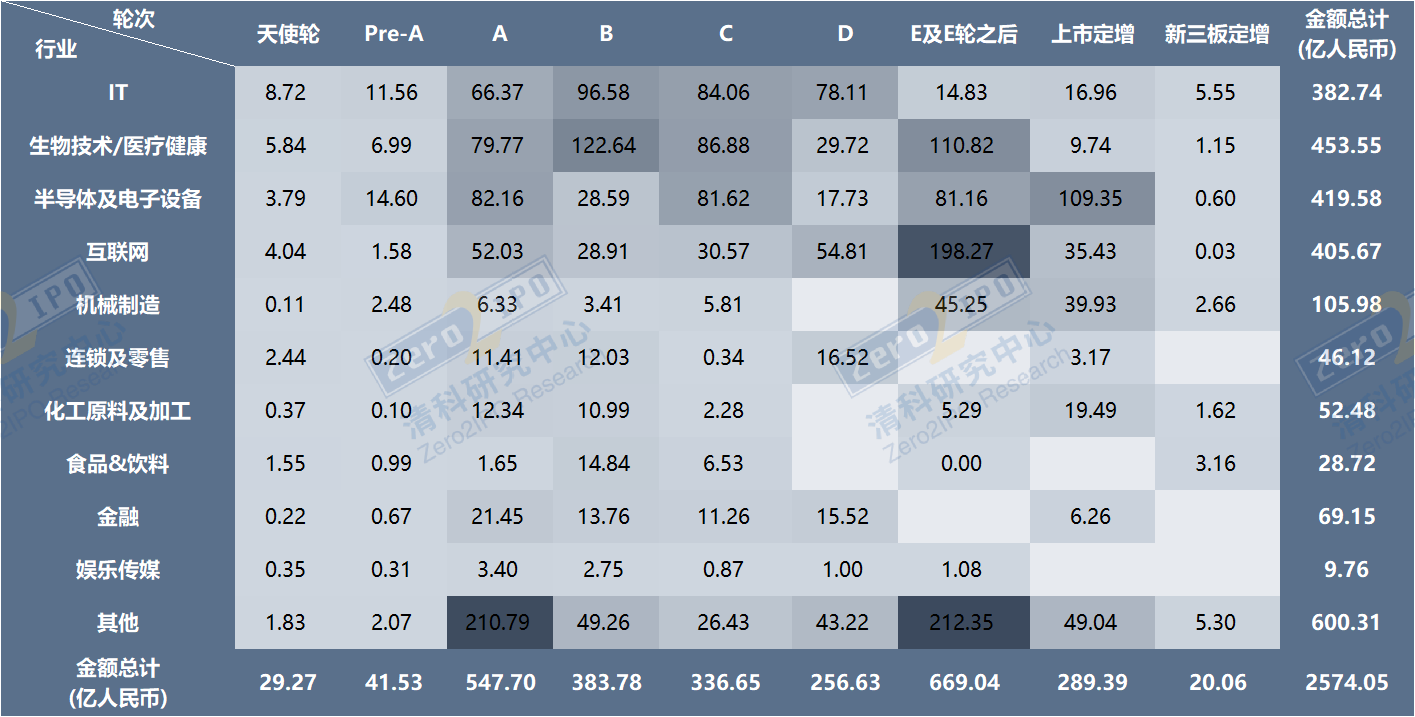Select the 上市定增 column header
The width and height of the screenshot is (1415, 717).
[1092, 34]
